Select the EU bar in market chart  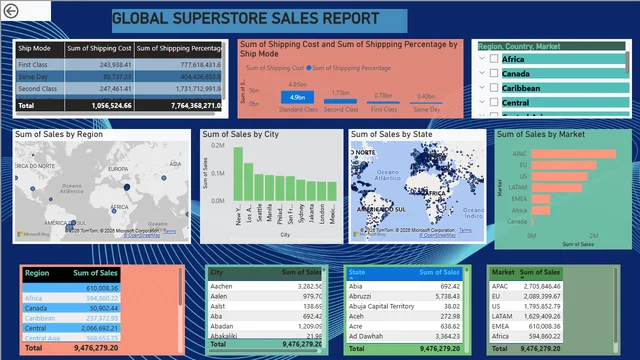click(x=564, y=165)
